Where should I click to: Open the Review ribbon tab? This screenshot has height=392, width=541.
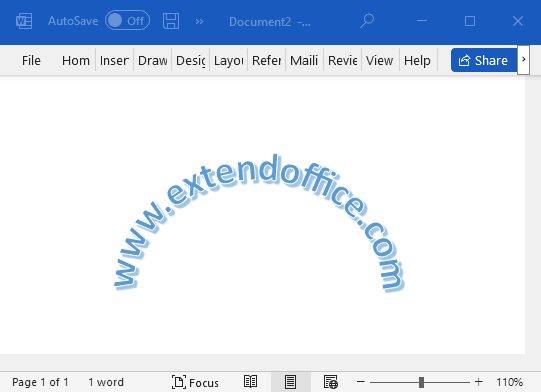342,60
